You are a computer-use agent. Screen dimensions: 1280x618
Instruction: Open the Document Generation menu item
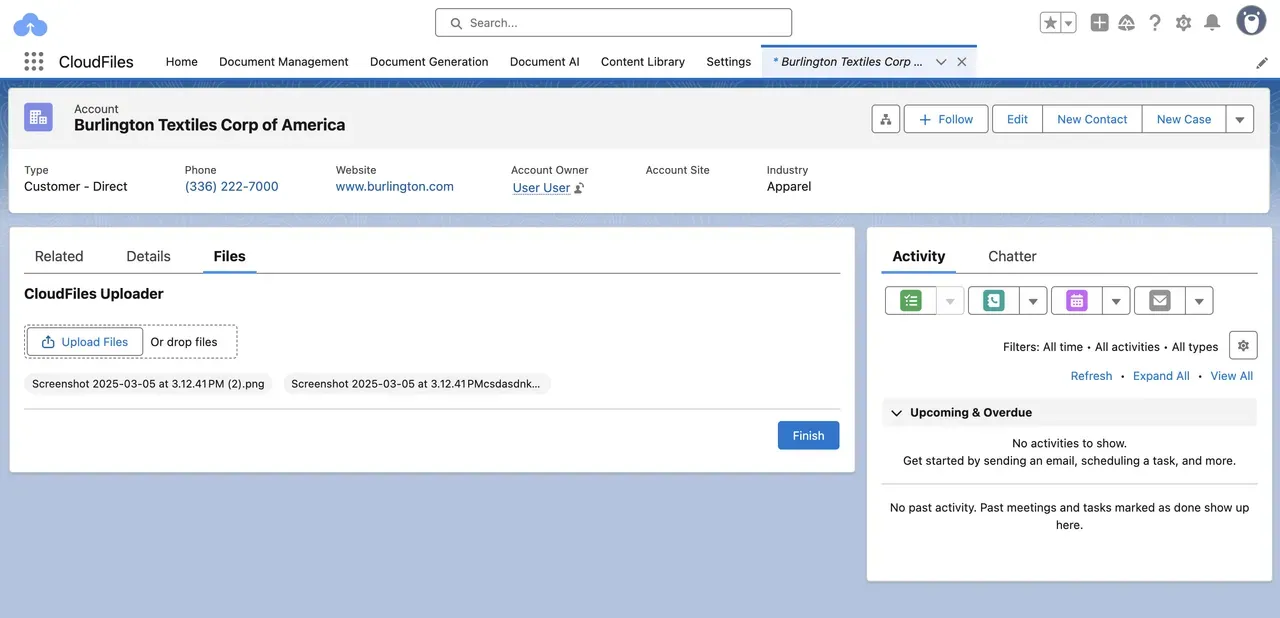point(428,61)
